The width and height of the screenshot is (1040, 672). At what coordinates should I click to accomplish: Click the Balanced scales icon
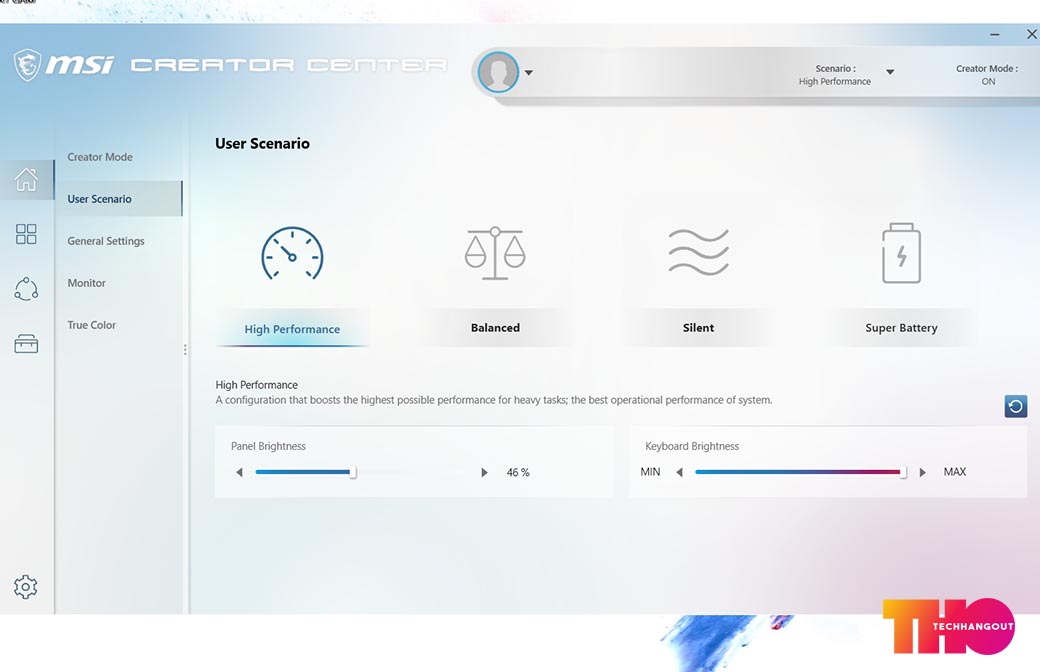click(495, 253)
